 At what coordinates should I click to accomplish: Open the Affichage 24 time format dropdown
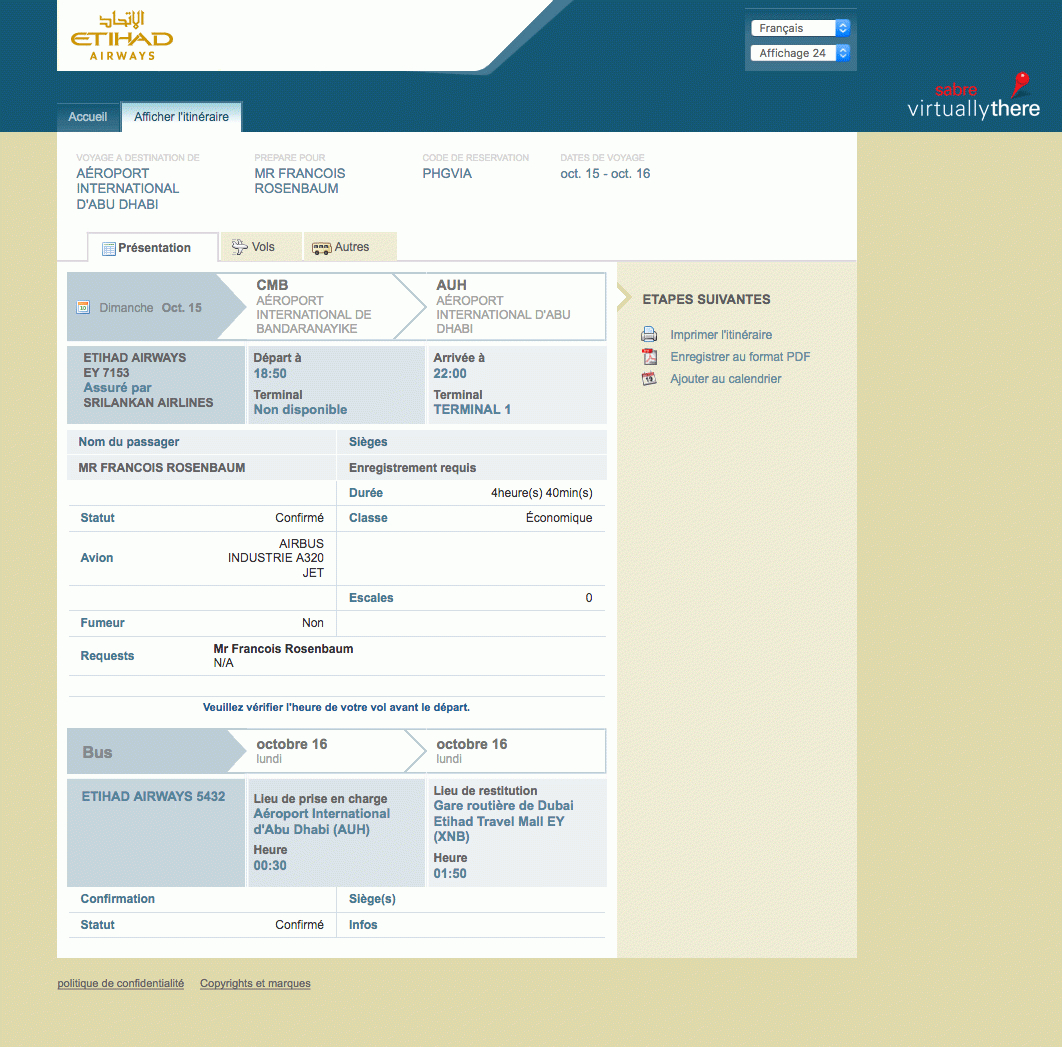pos(800,53)
